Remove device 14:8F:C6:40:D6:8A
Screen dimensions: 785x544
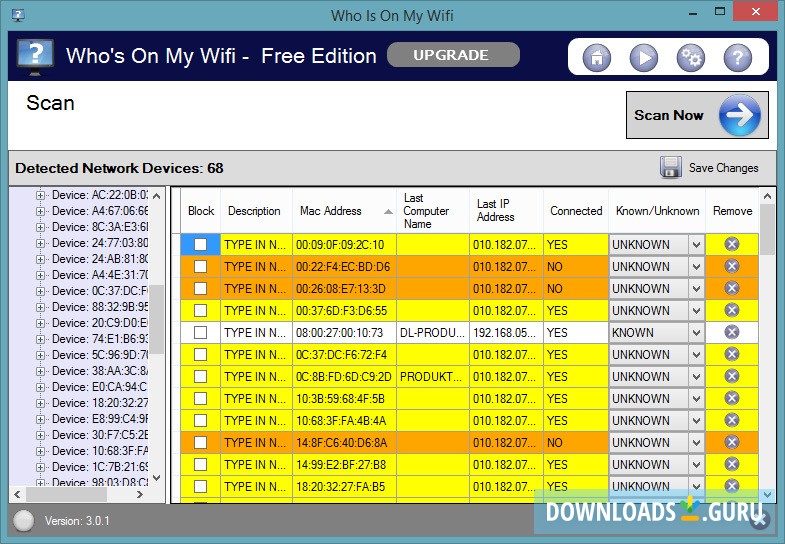pos(732,442)
